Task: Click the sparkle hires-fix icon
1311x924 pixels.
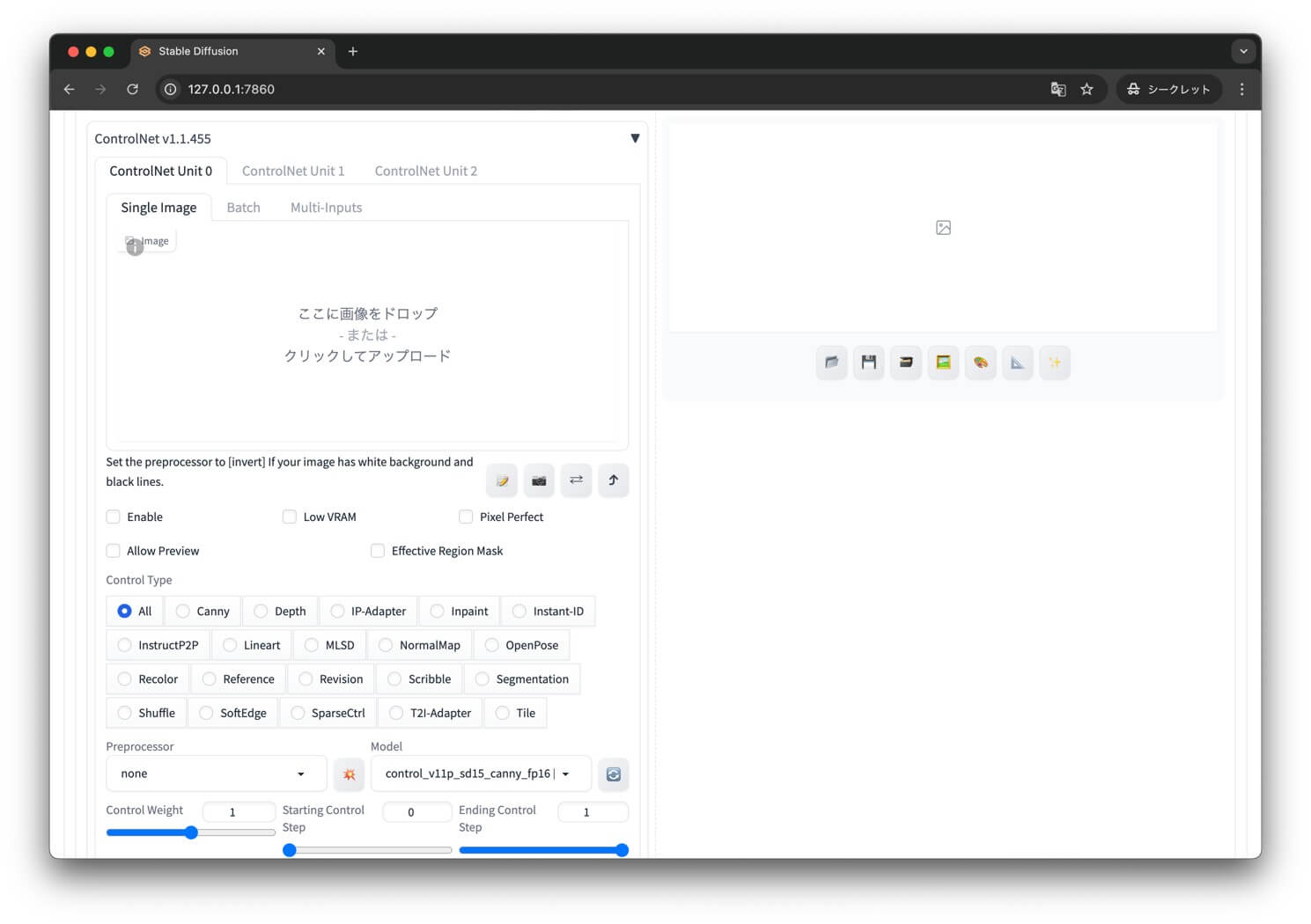Action: click(x=1055, y=363)
